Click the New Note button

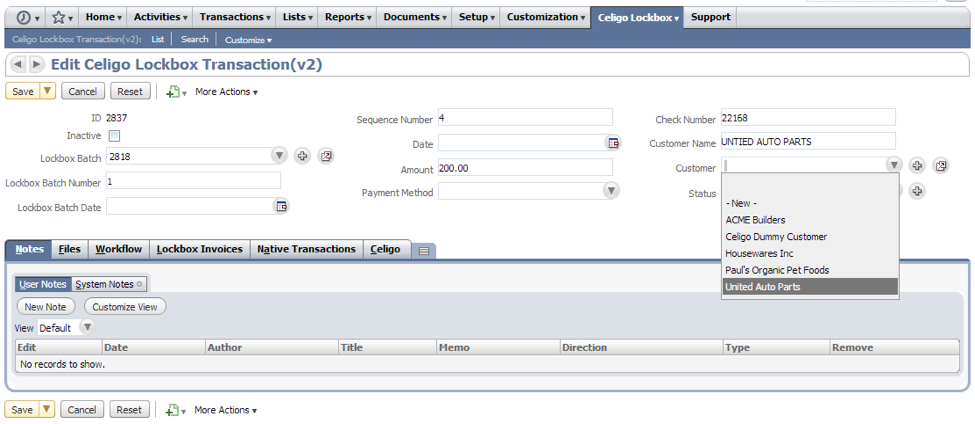tap(45, 306)
